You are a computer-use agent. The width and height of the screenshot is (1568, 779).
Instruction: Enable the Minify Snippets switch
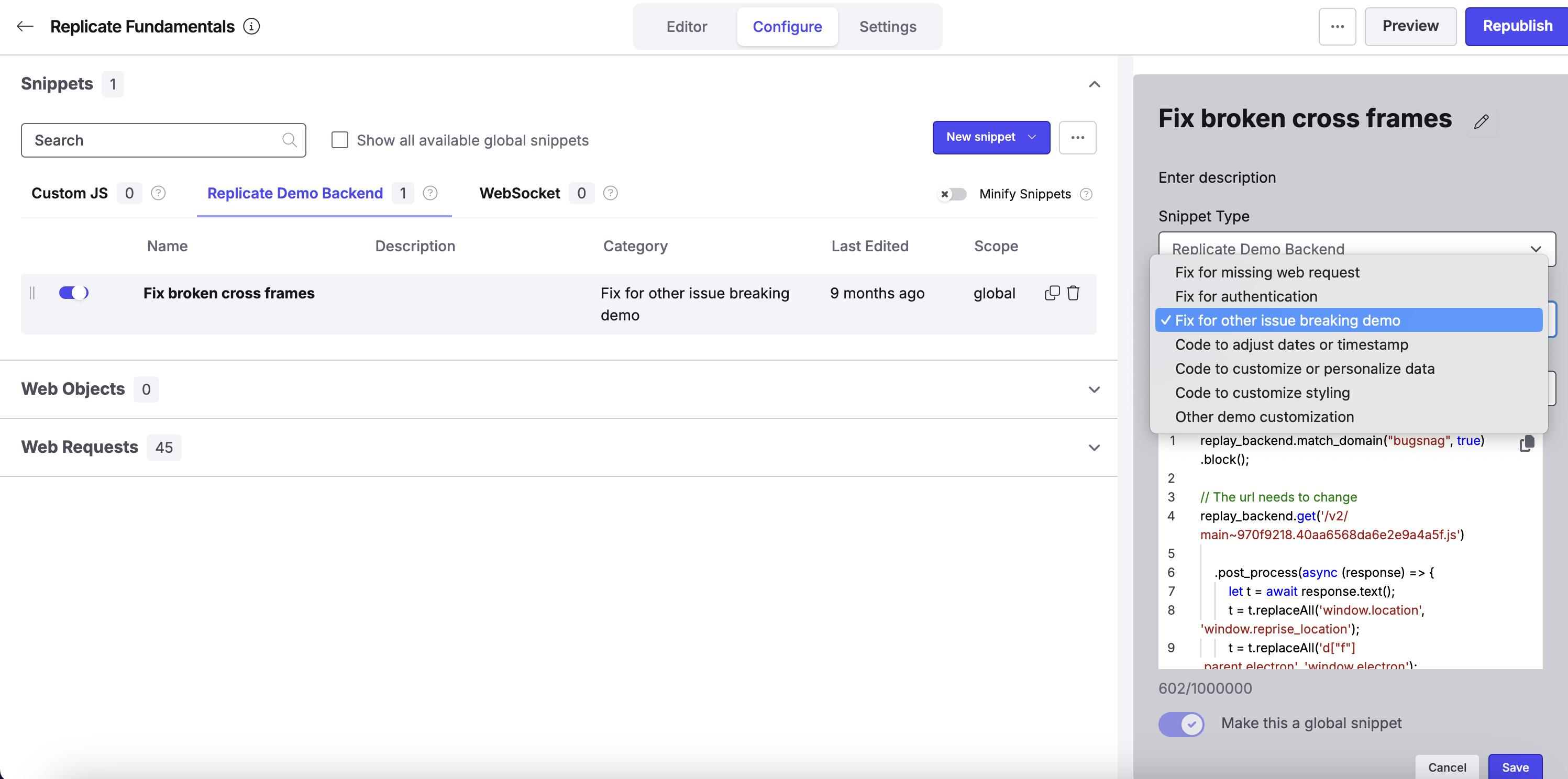pos(953,194)
